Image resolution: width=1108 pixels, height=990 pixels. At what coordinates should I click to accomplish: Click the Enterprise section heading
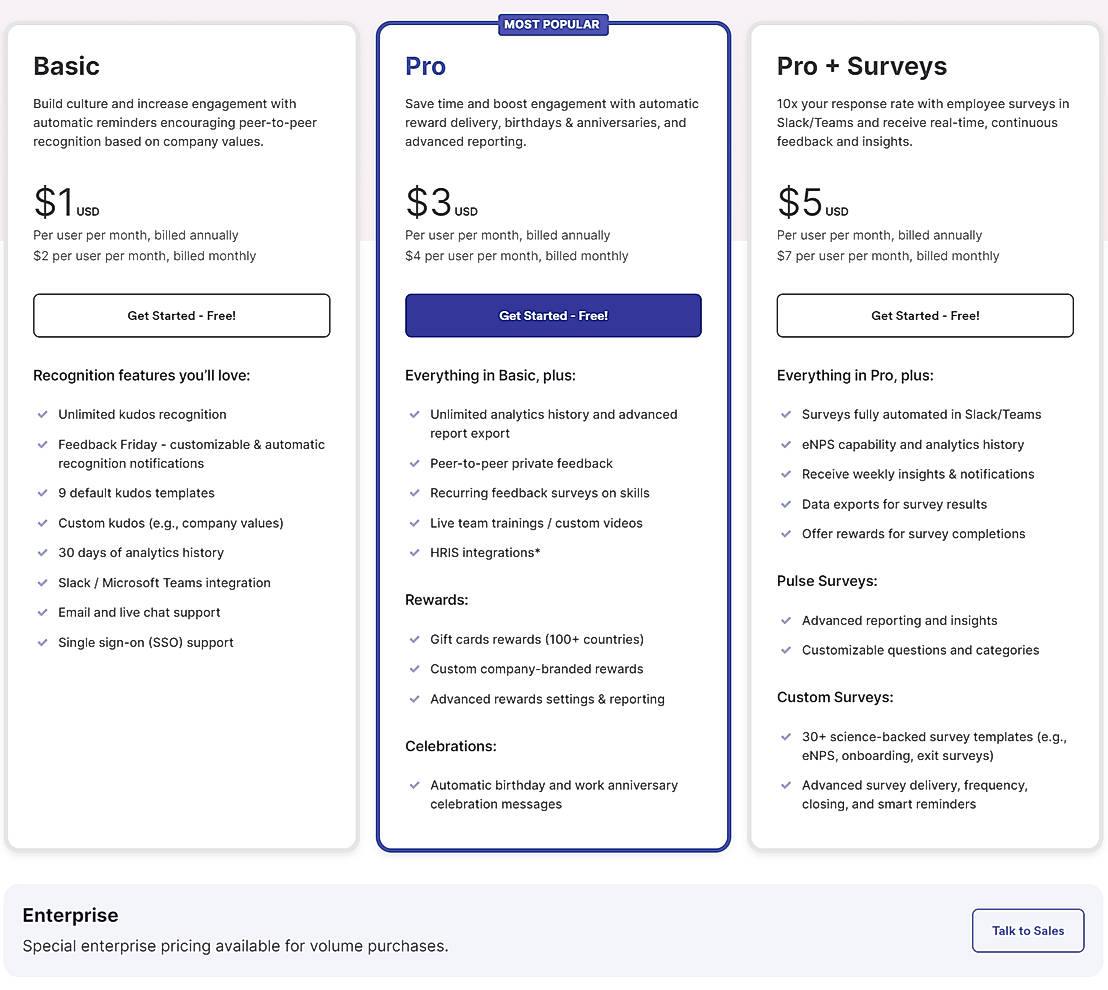click(x=70, y=915)
